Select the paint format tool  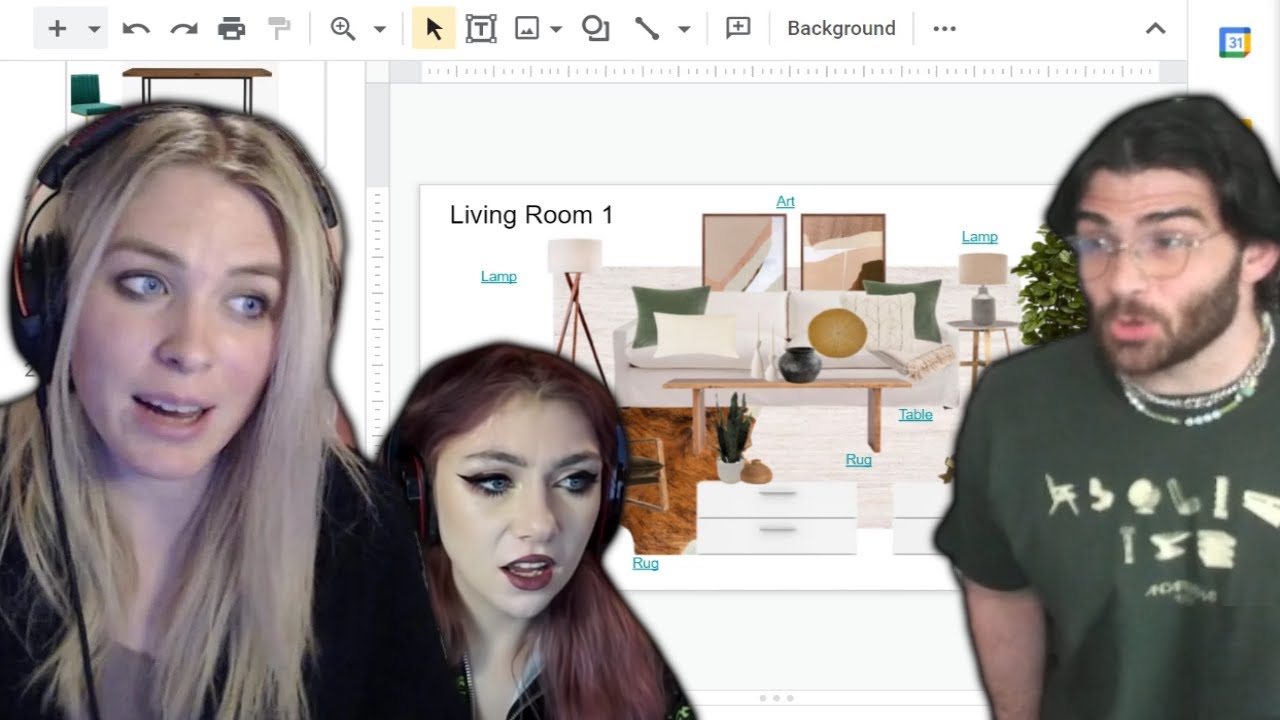click(x=279, y=29)
